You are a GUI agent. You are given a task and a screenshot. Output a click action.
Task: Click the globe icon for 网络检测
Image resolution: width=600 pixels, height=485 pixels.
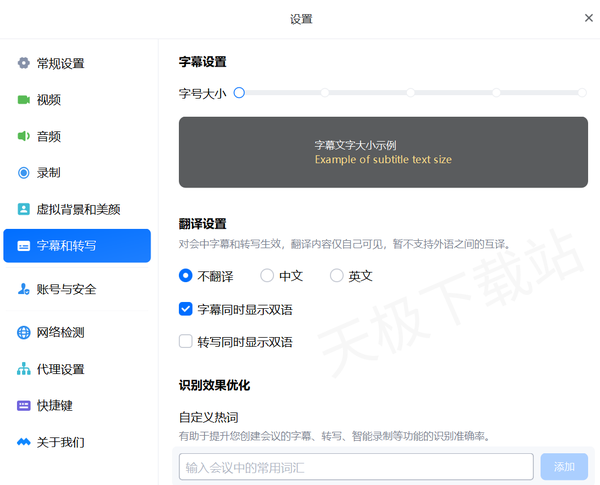[x=24, y=332]
